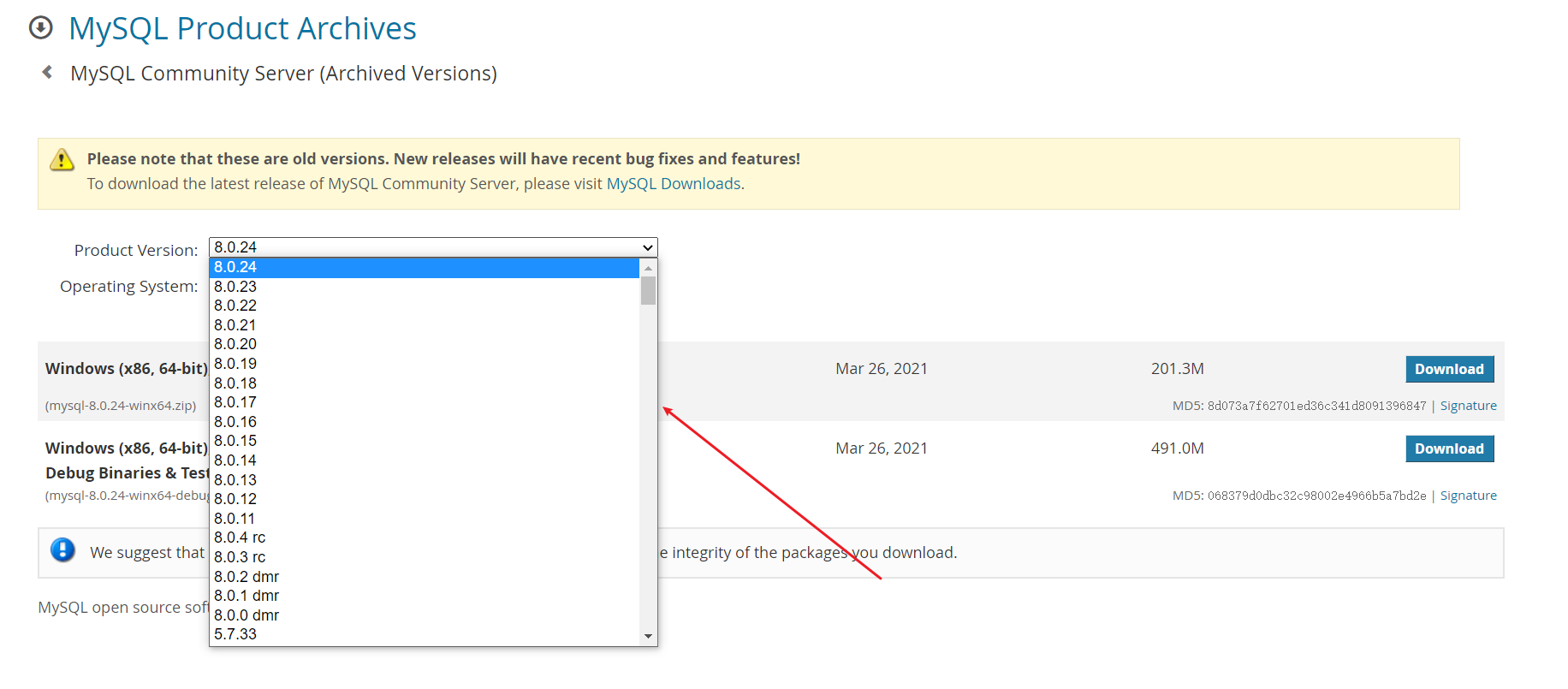The image size is (1568, 689).
Task: Choose the 8.0.1 dmr option
Action: point(425,596)
